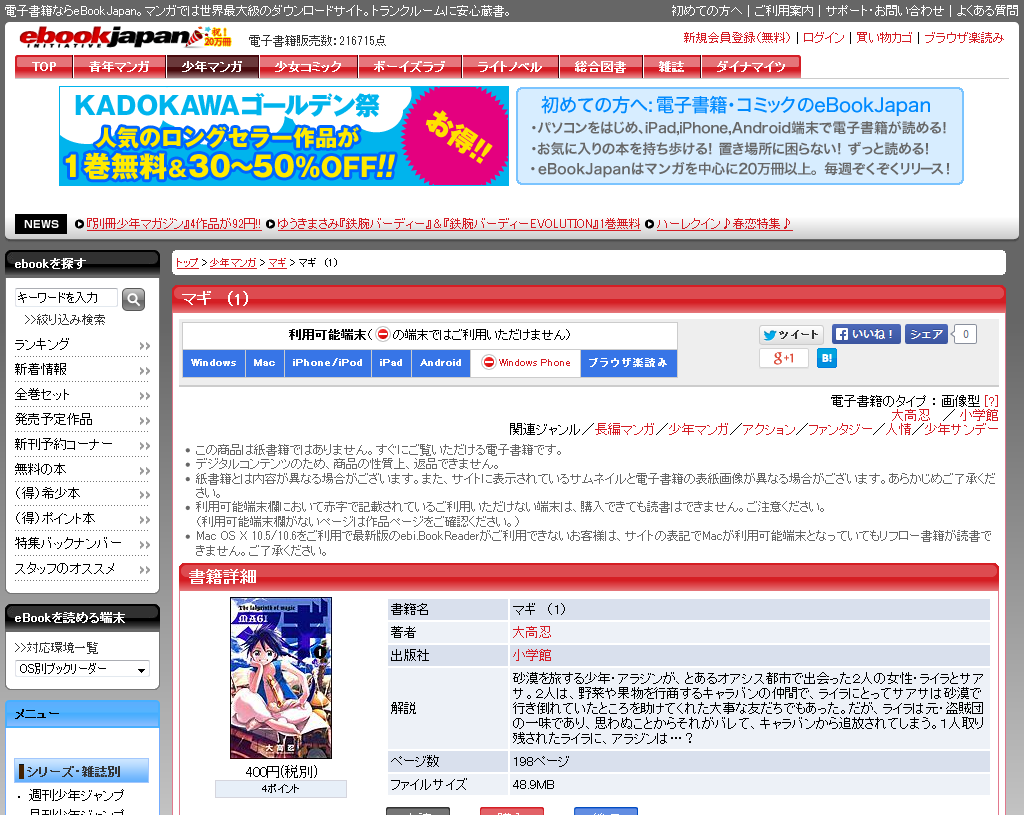Open the ハーレクイン春恋特集 news link
Viewport: 1024px width, 815px height.
tap(724, 224)
